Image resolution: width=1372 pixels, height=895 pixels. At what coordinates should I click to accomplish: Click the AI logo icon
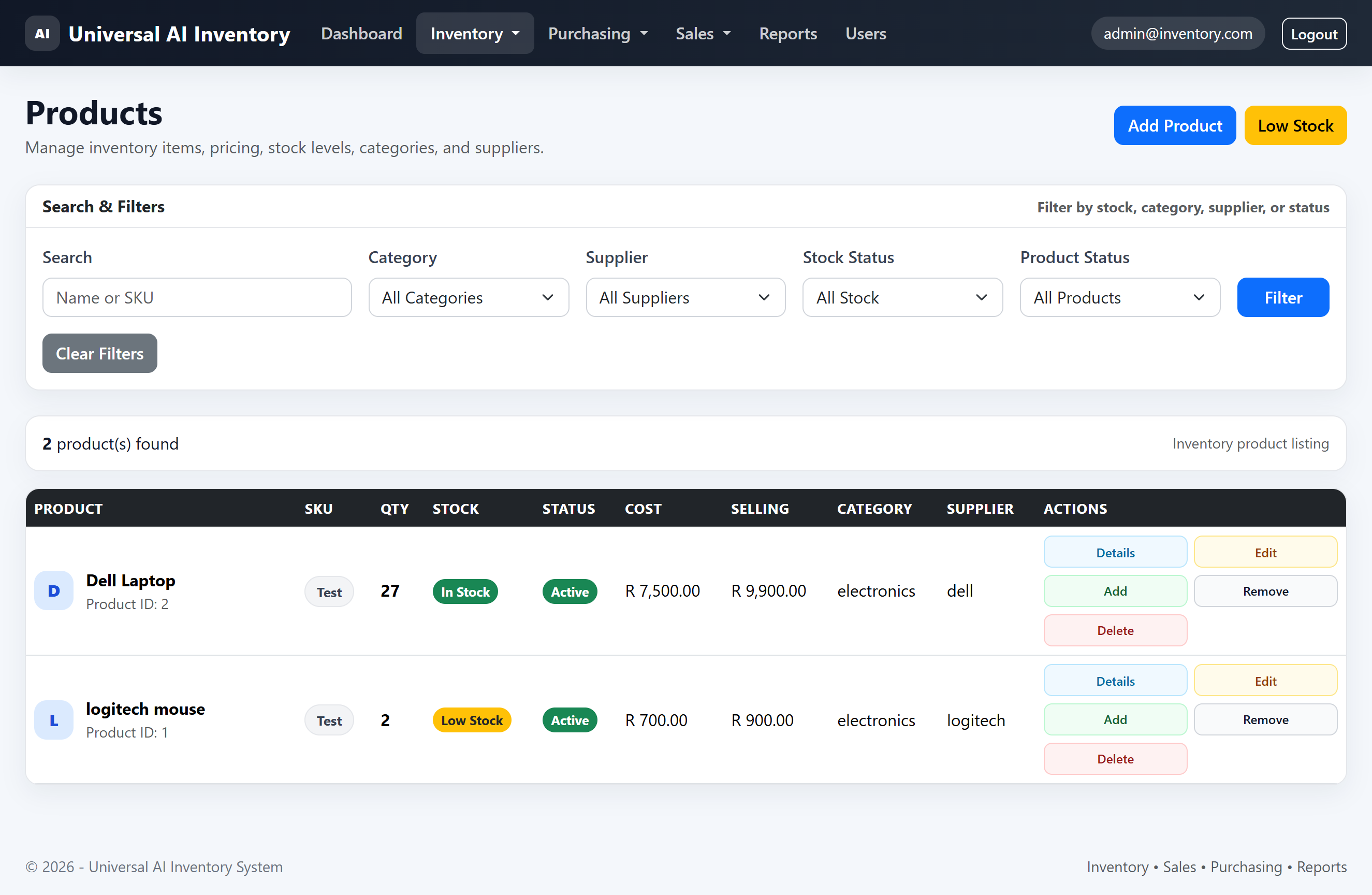click(x=42, y=34)
